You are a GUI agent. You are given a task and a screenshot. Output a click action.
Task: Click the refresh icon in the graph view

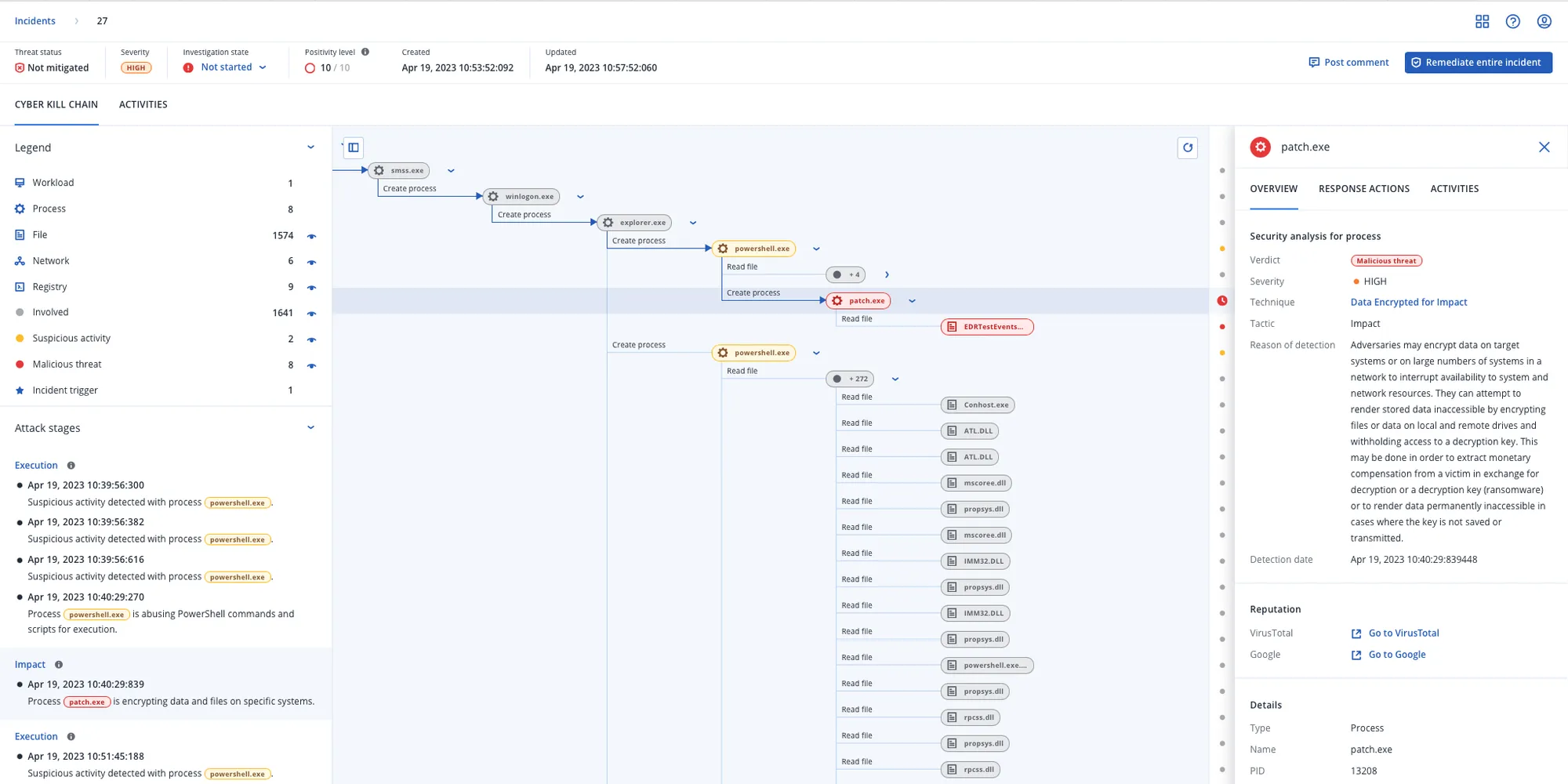point(1188,147)
